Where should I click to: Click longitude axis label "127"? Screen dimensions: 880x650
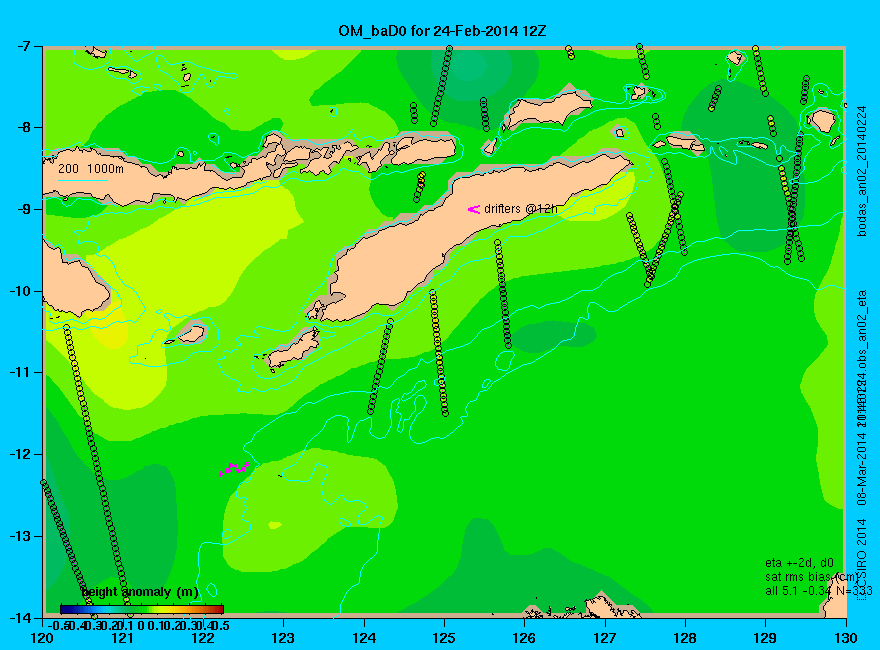(x=605, y=638)
